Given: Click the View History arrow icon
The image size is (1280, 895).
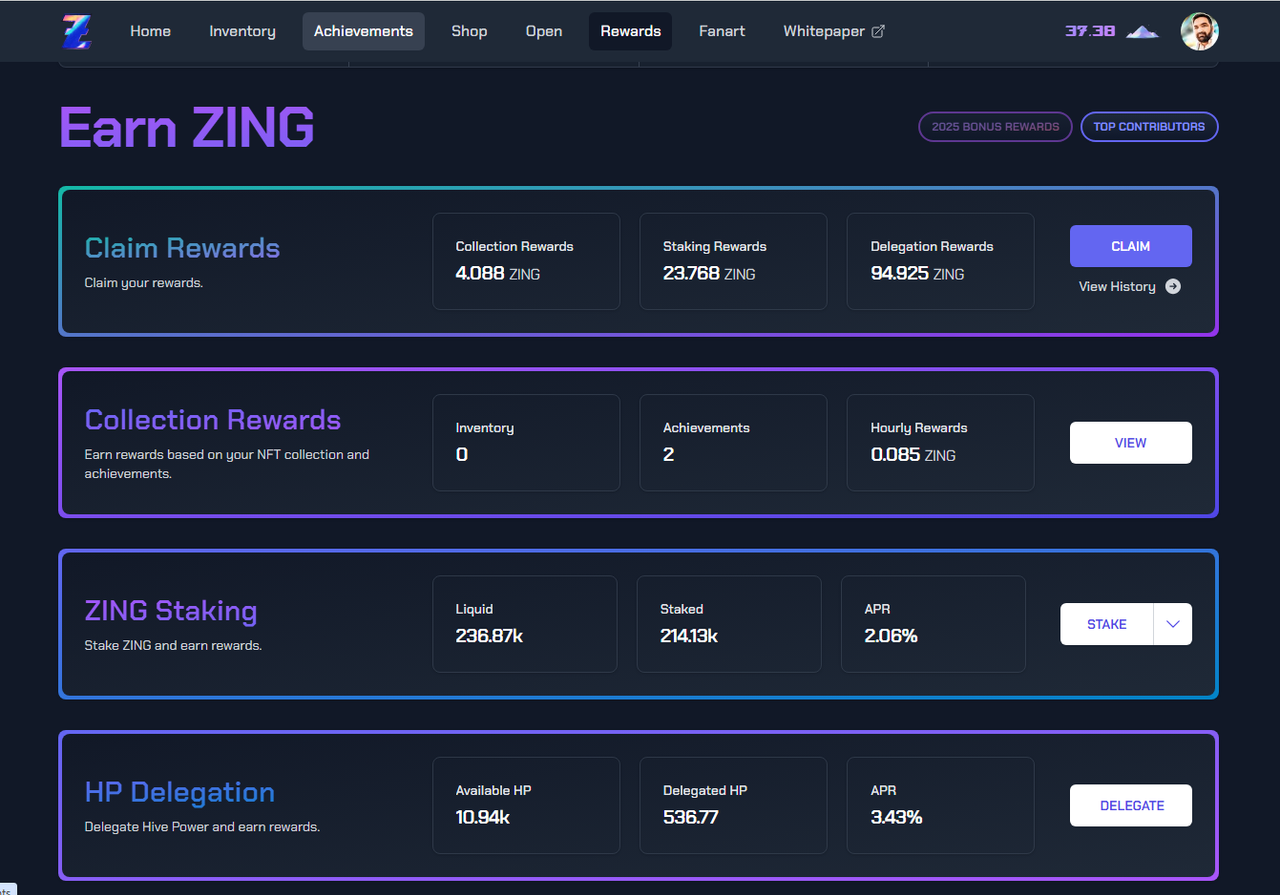Looking at the screenshot, I should click(1173, 287).
